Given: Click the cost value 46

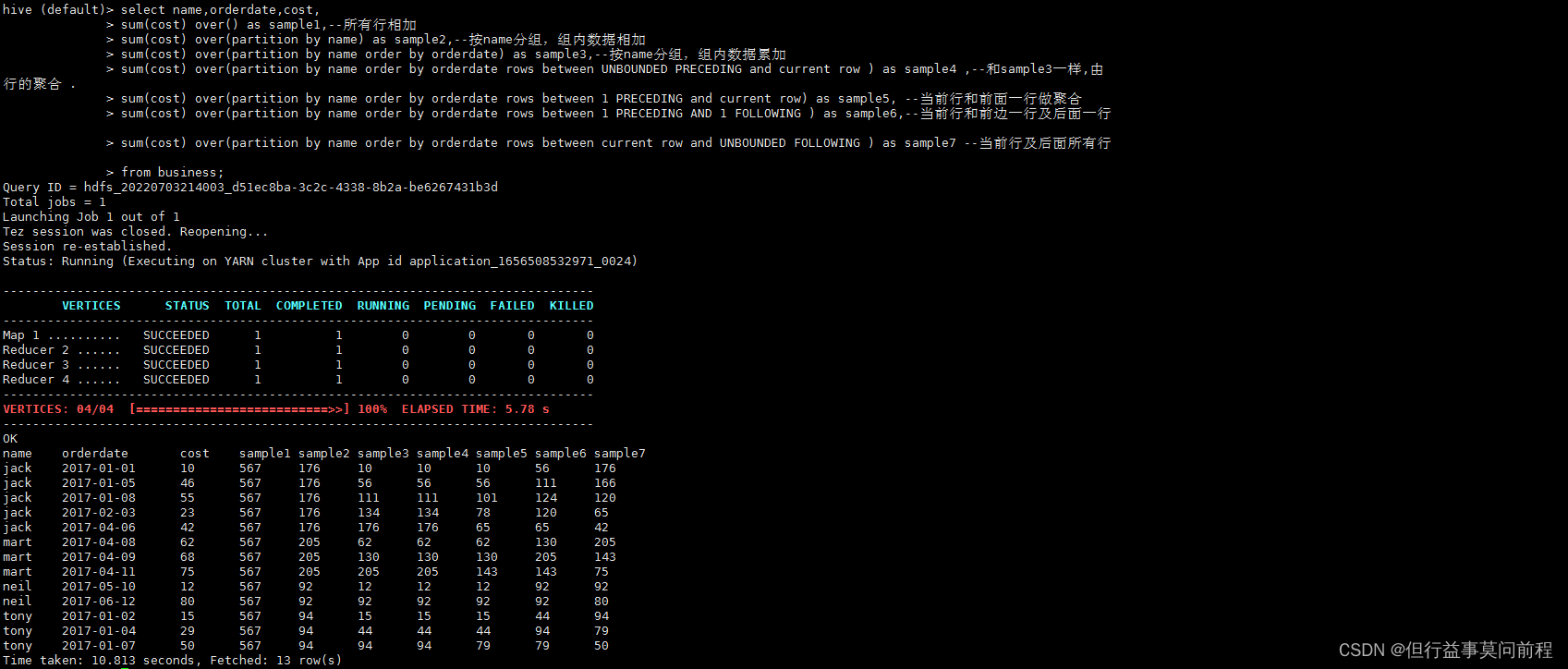Looking at the screenshot, I should pos(188,483).
